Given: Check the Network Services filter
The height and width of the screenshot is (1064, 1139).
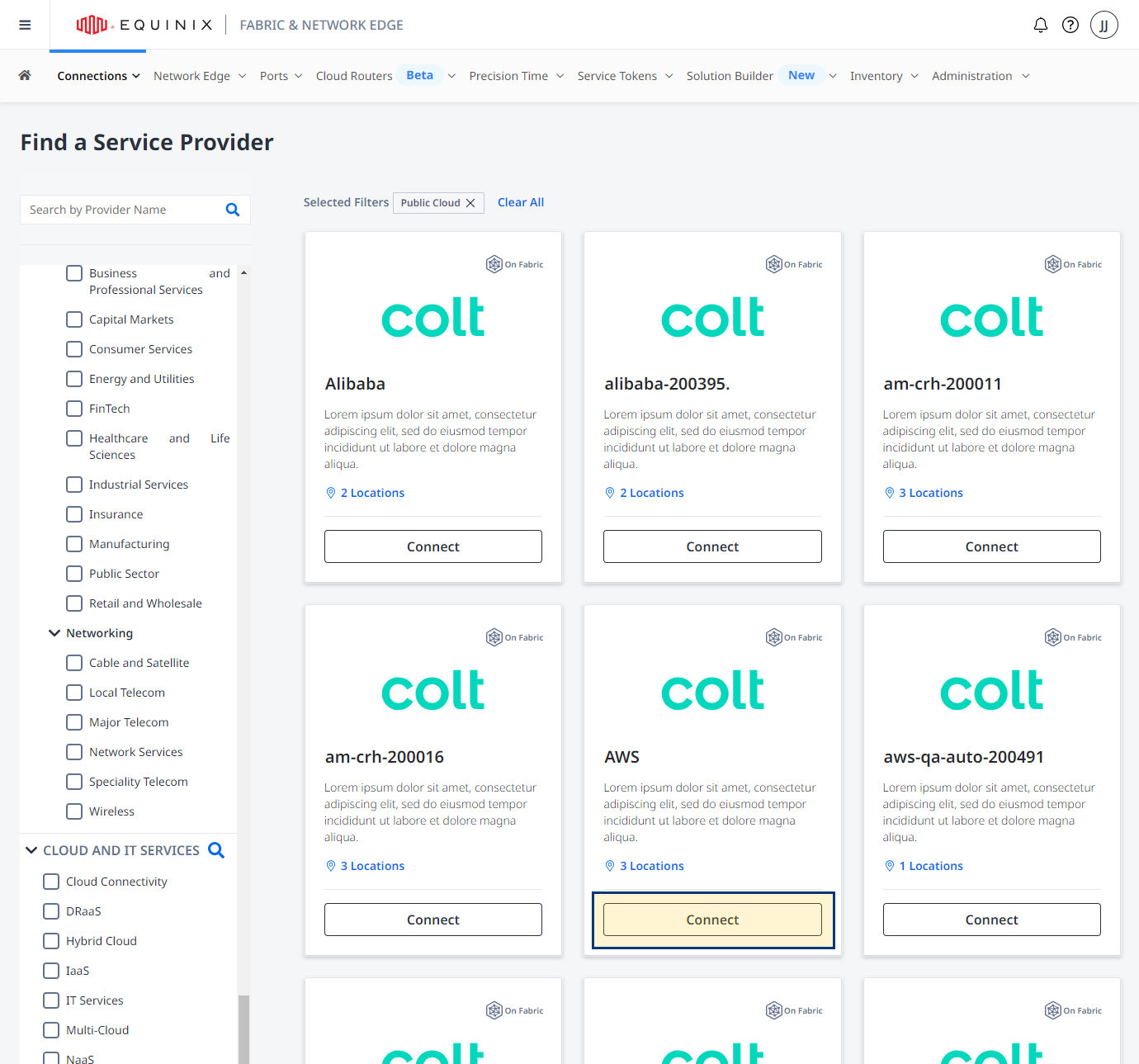Looking at the screenshot, I should [x=74, y=752].
